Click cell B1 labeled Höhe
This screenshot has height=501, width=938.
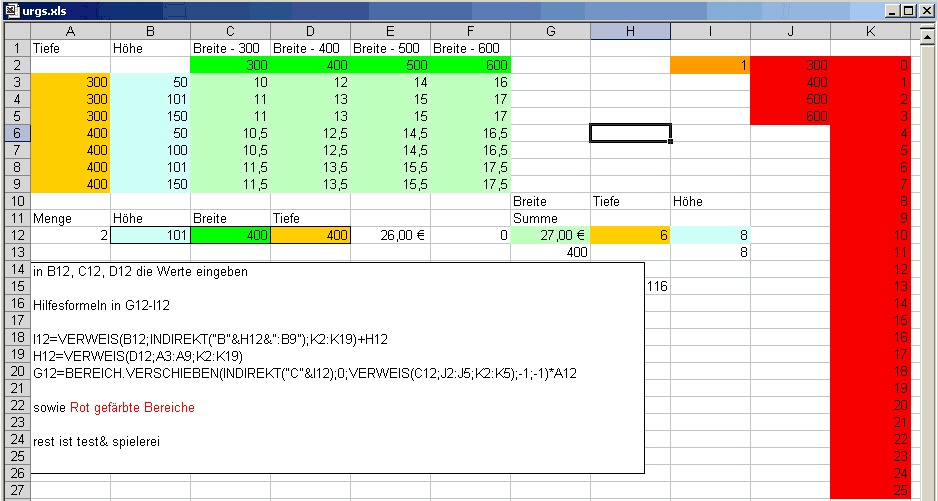coord(151,48)
